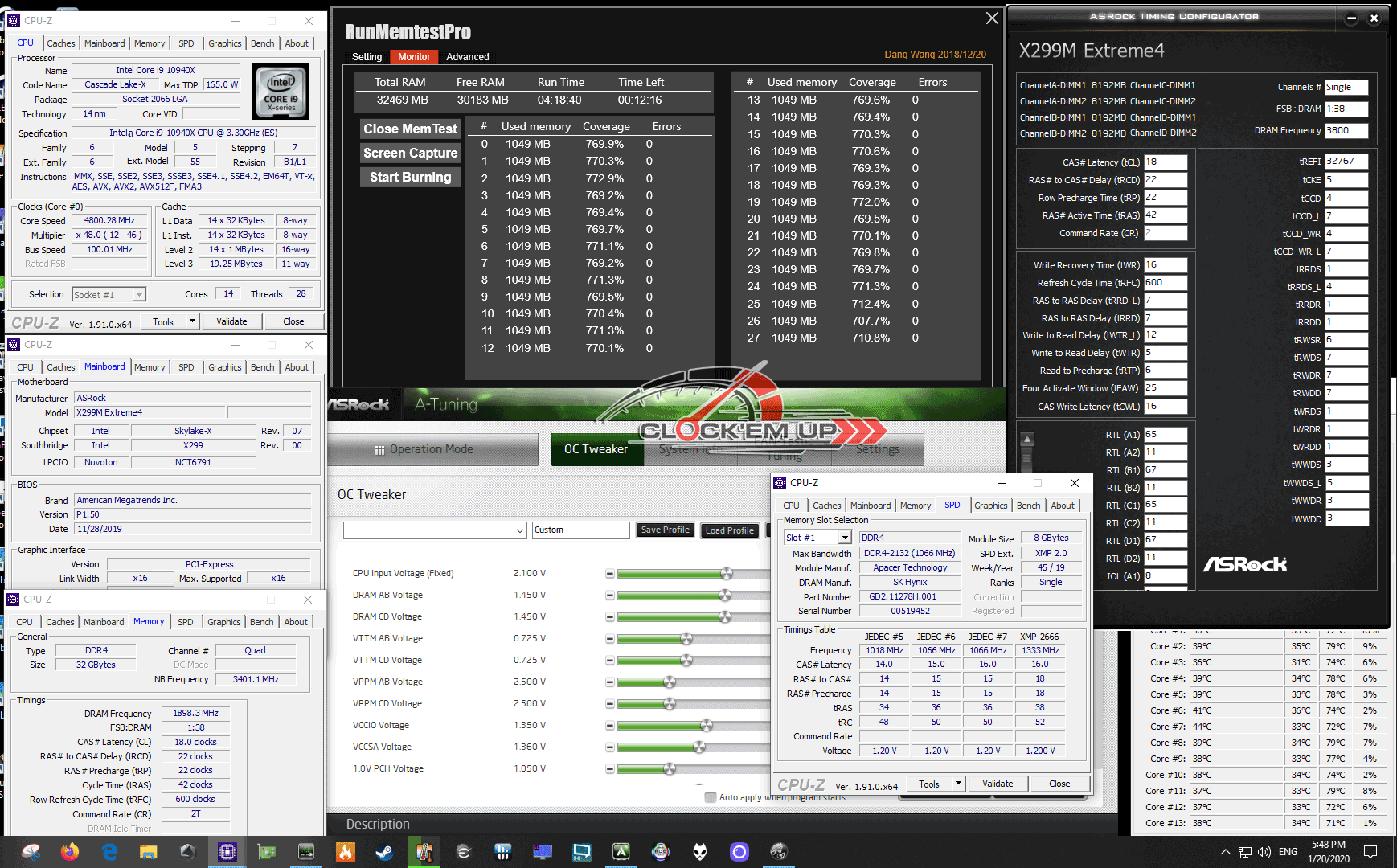Launch Steam from the taskbar
Image resolution: width=1397 pixels, height=868 pixels.
[x=384, y=852]
